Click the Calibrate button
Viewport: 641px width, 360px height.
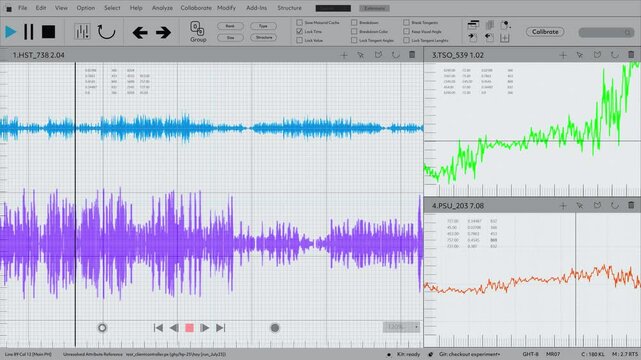pyautogui.click(x=545, y=32)
